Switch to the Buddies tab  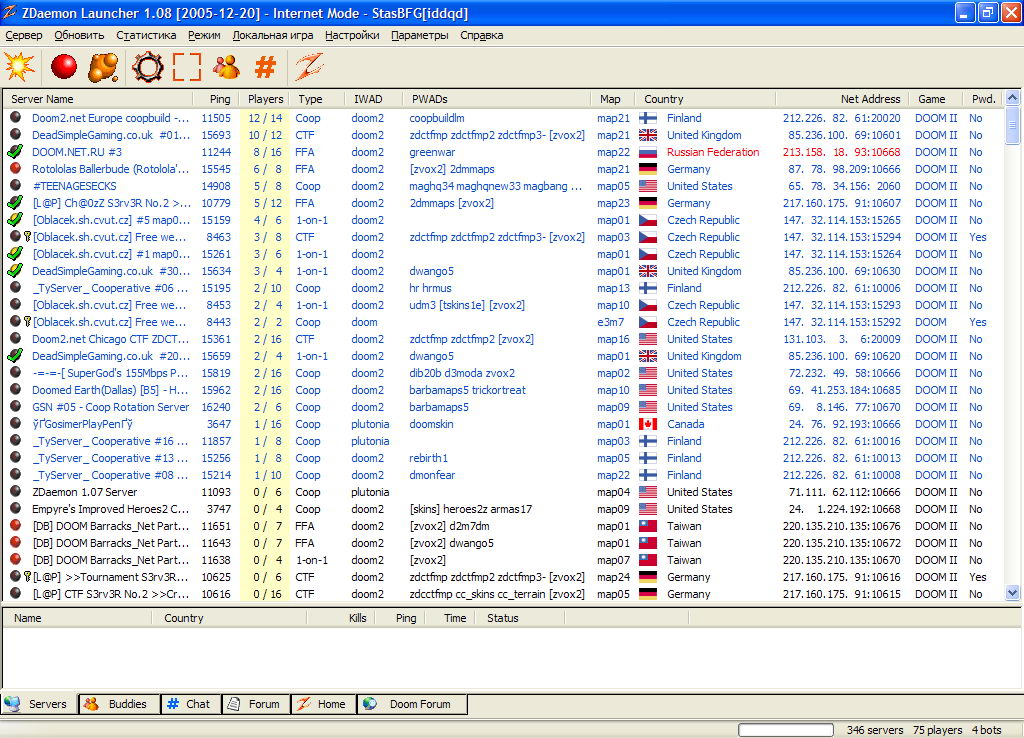point(119,704)
